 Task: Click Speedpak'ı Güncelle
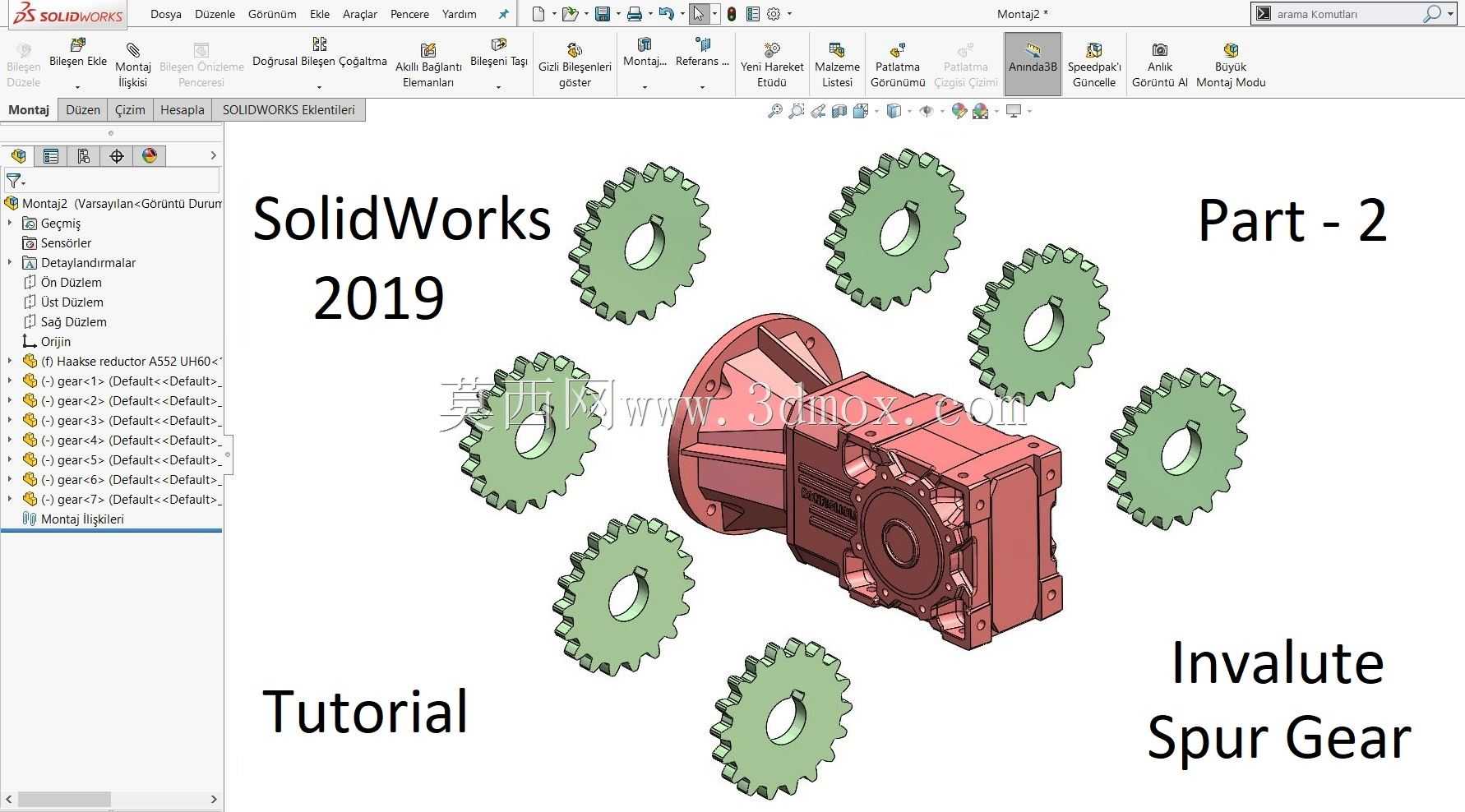[1094, 63]
